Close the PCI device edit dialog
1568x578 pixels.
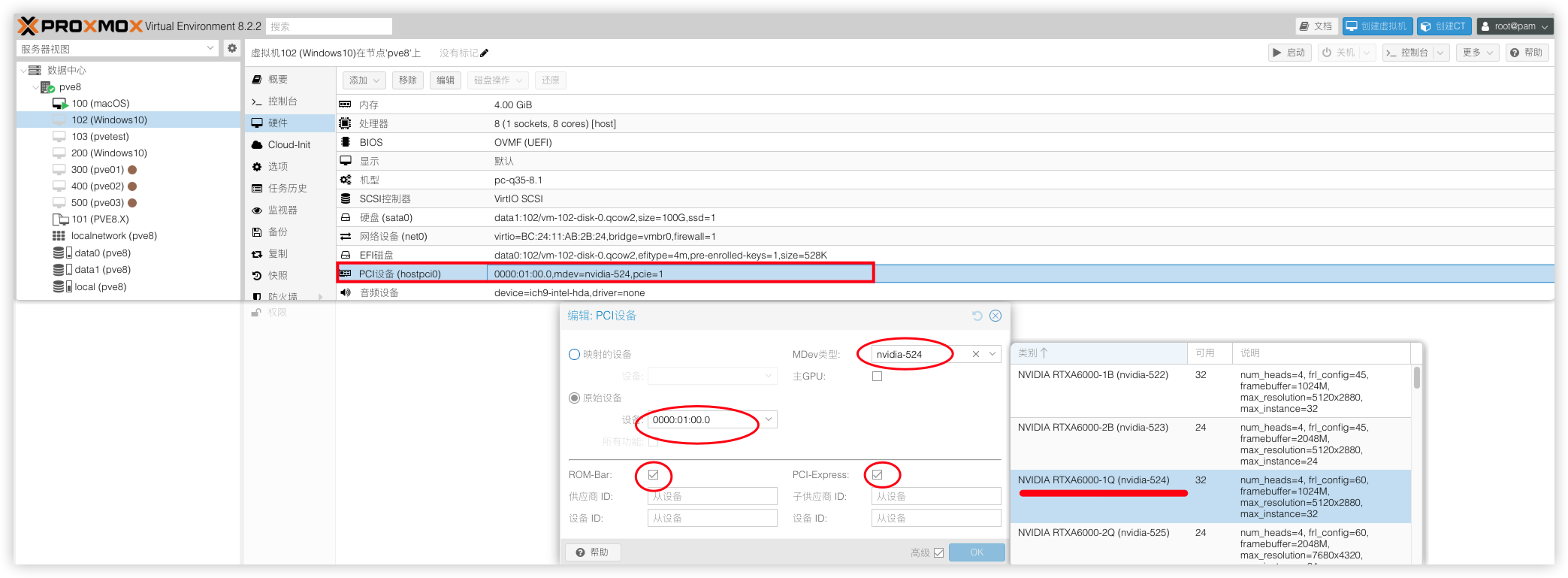tap(995, 316)
